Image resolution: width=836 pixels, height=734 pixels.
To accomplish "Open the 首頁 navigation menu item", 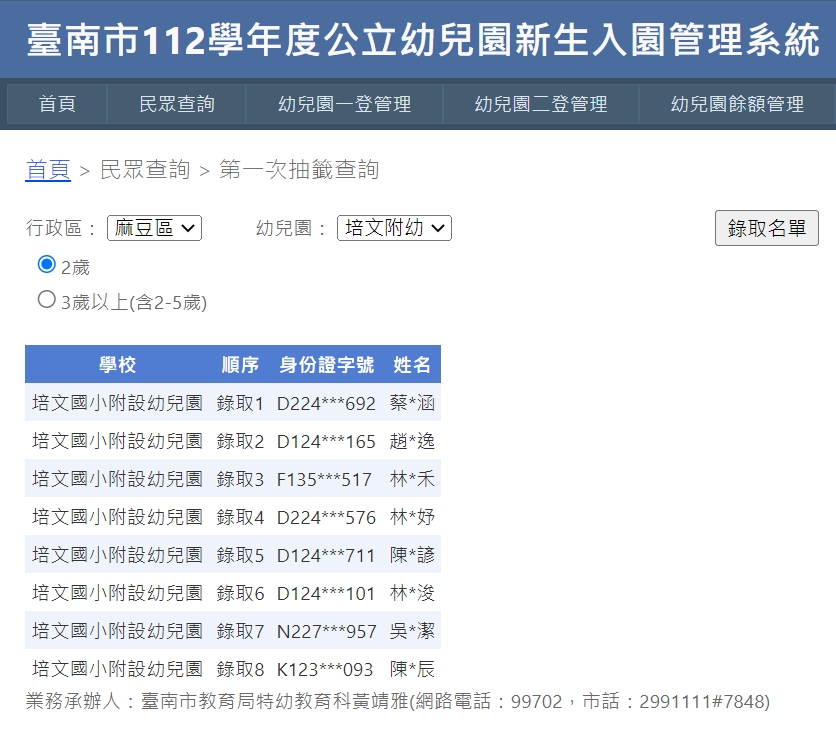I will click(x=57, y=104).
